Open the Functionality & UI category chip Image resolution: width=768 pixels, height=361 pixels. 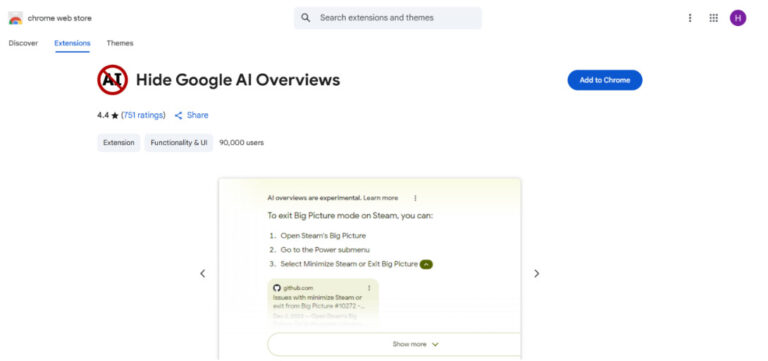179,143
